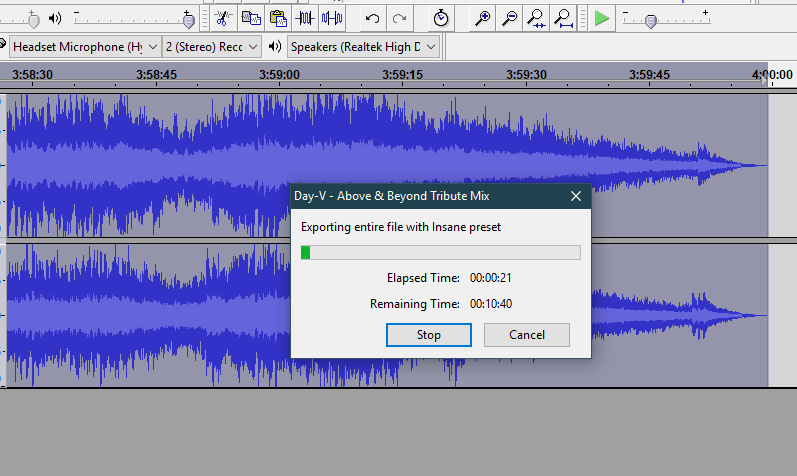Redo the last action
This screenshot has width=797, height=476.
(x=400, y=19)
